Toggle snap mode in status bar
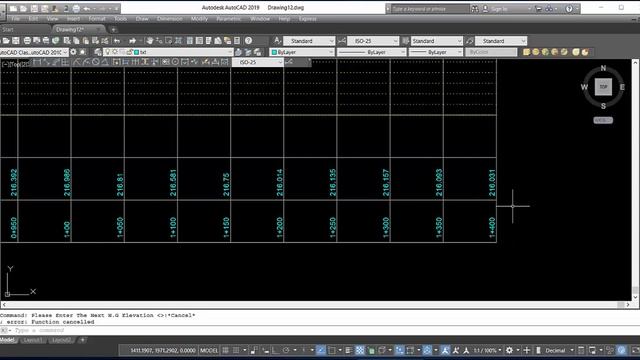 236,350
